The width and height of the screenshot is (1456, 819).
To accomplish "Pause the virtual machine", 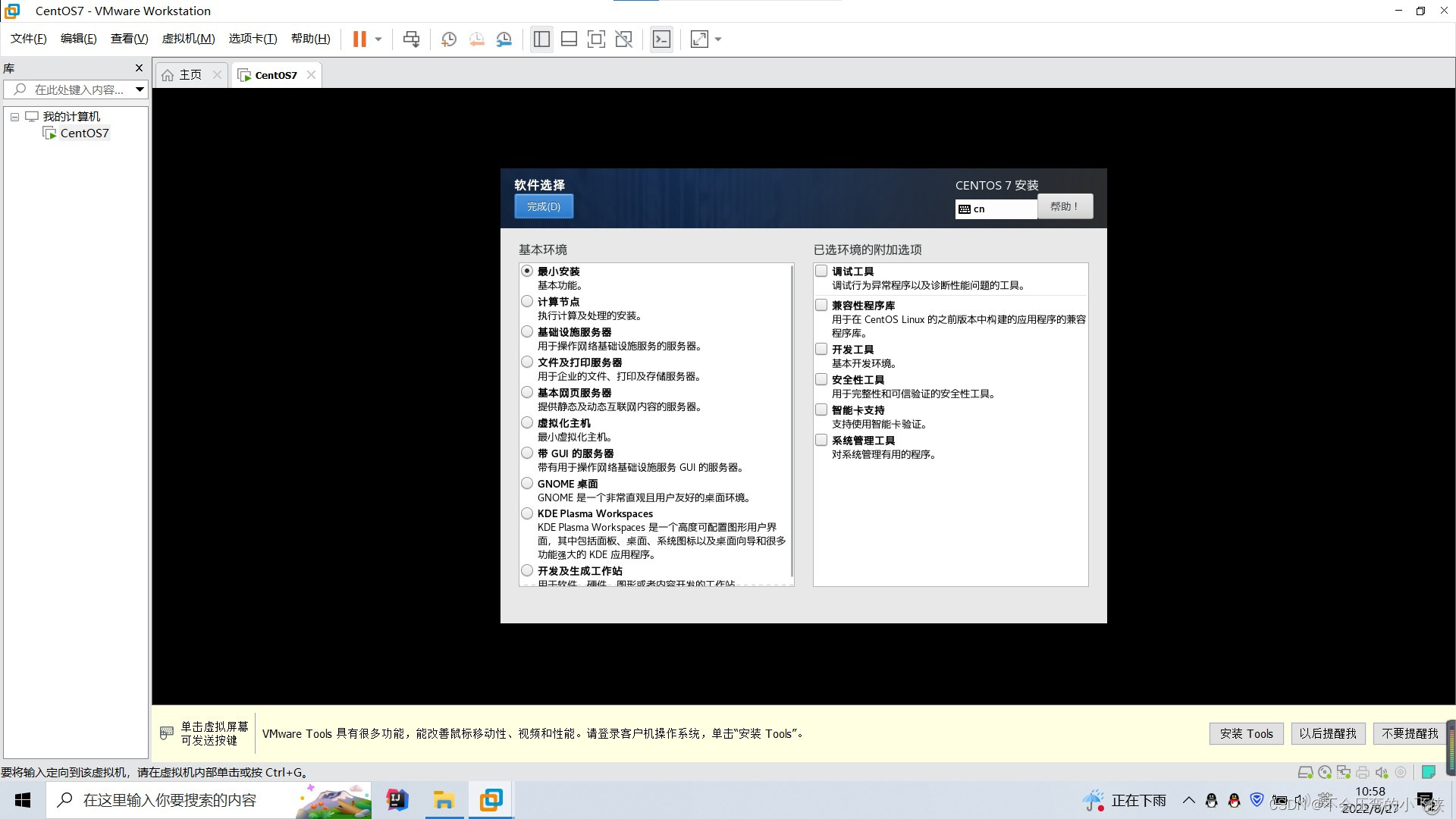I will pos(359,39).
